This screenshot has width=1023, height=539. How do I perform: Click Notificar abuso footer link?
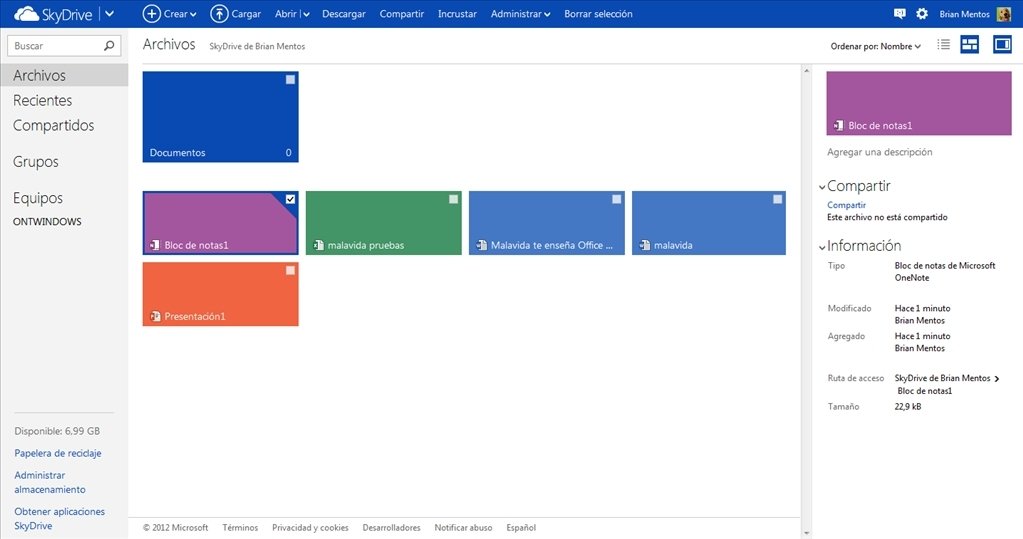pos(463,528)
